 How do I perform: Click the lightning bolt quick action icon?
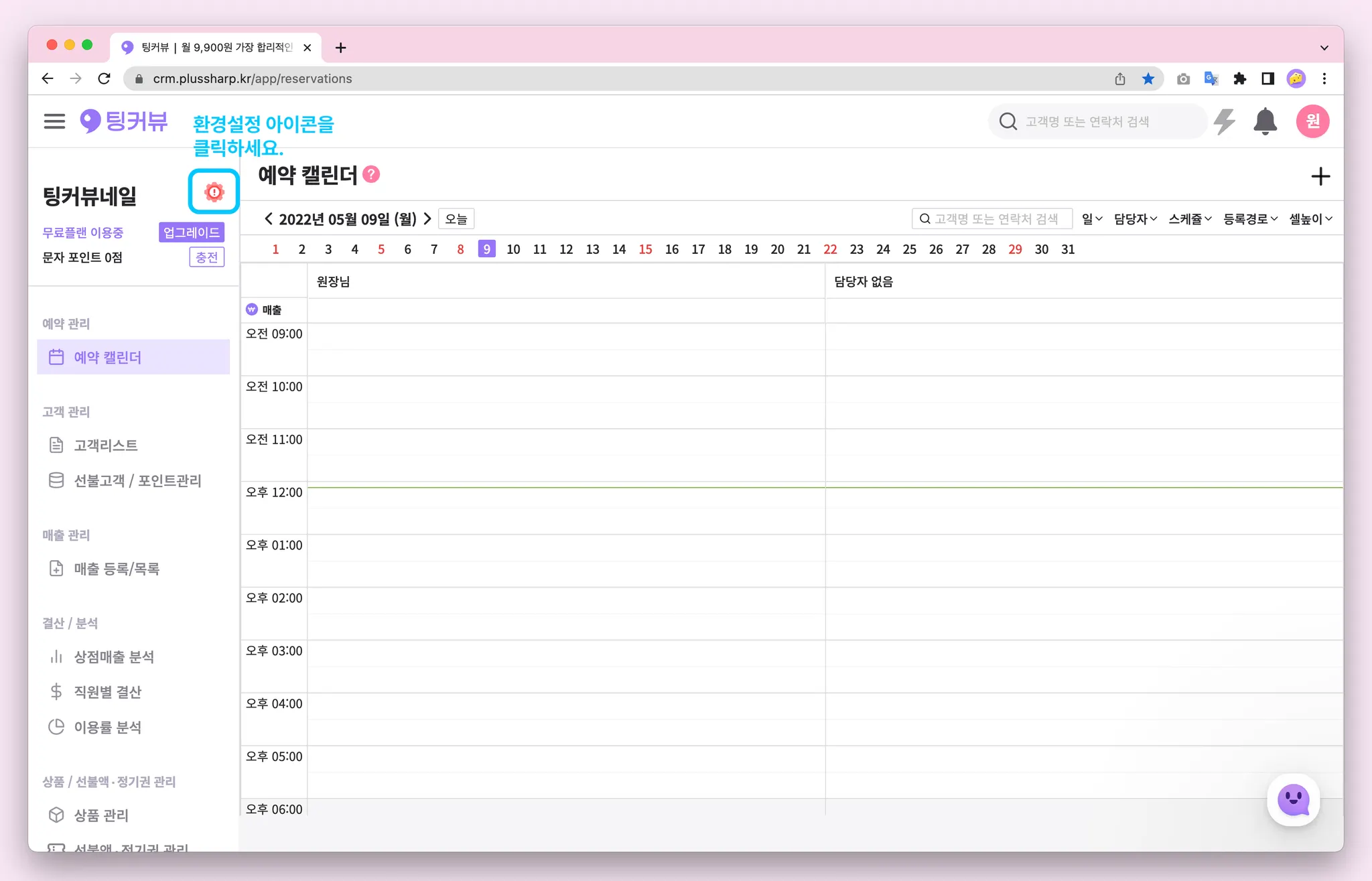coord(1225,121)
